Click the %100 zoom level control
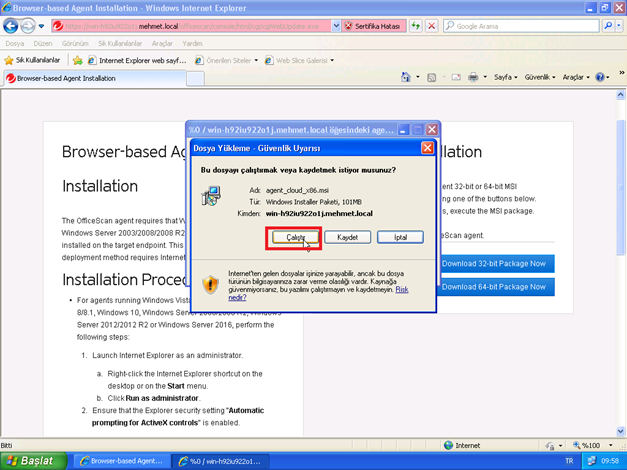The image size is (627, 470). click(x=587, y=445)
